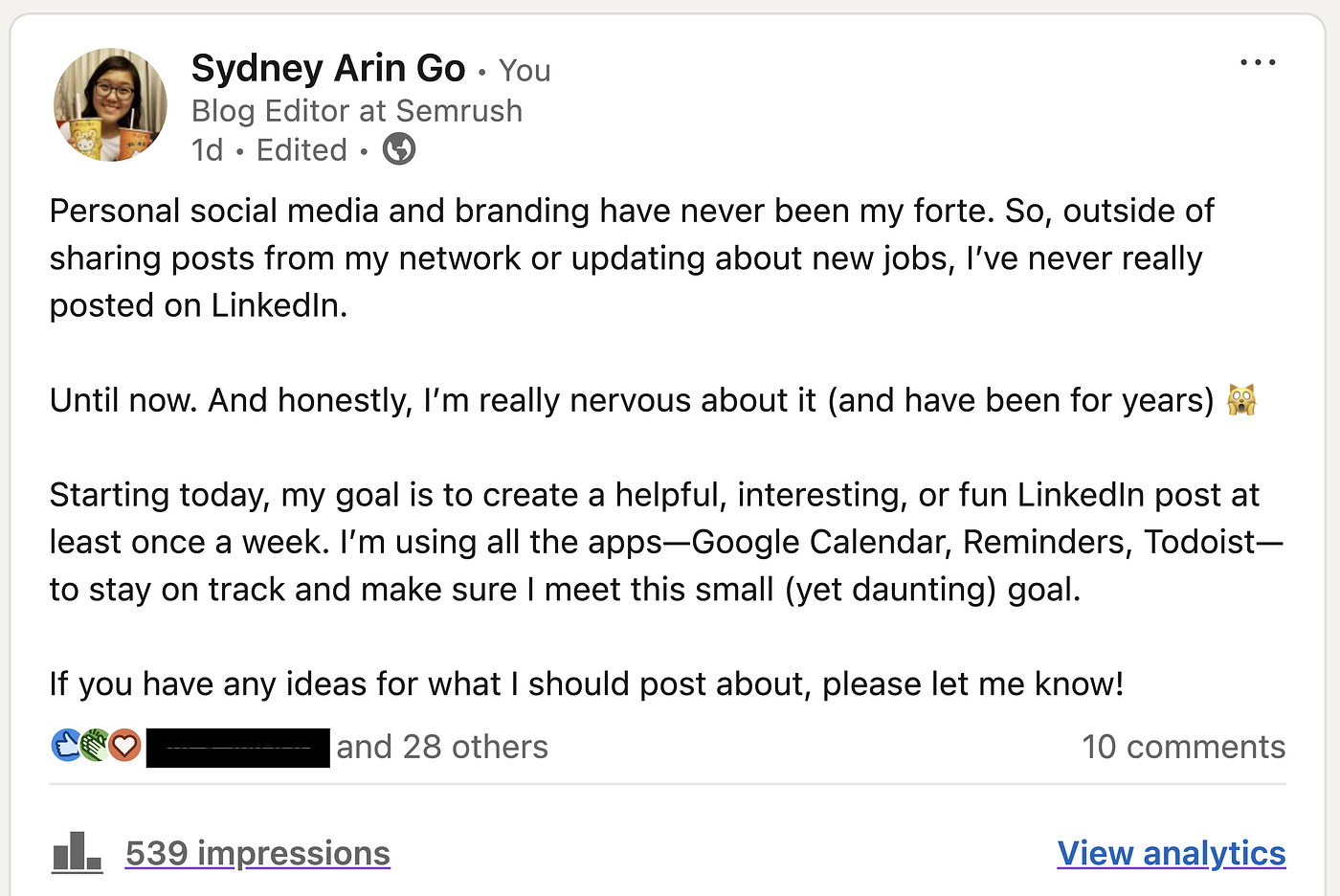Screen dimensions: 1340x896
Task: Click the '1d' post timestamp
Action: coord(208,149)
